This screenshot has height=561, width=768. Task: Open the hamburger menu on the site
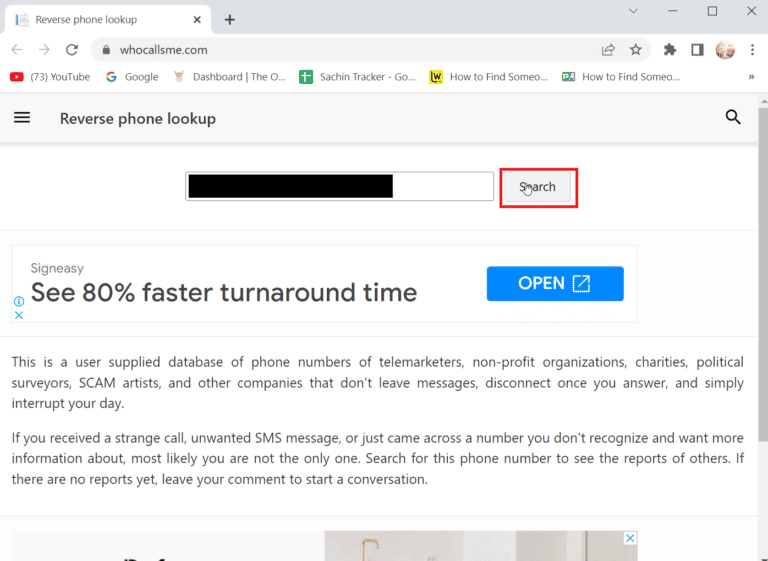click(x=21, y=118)
